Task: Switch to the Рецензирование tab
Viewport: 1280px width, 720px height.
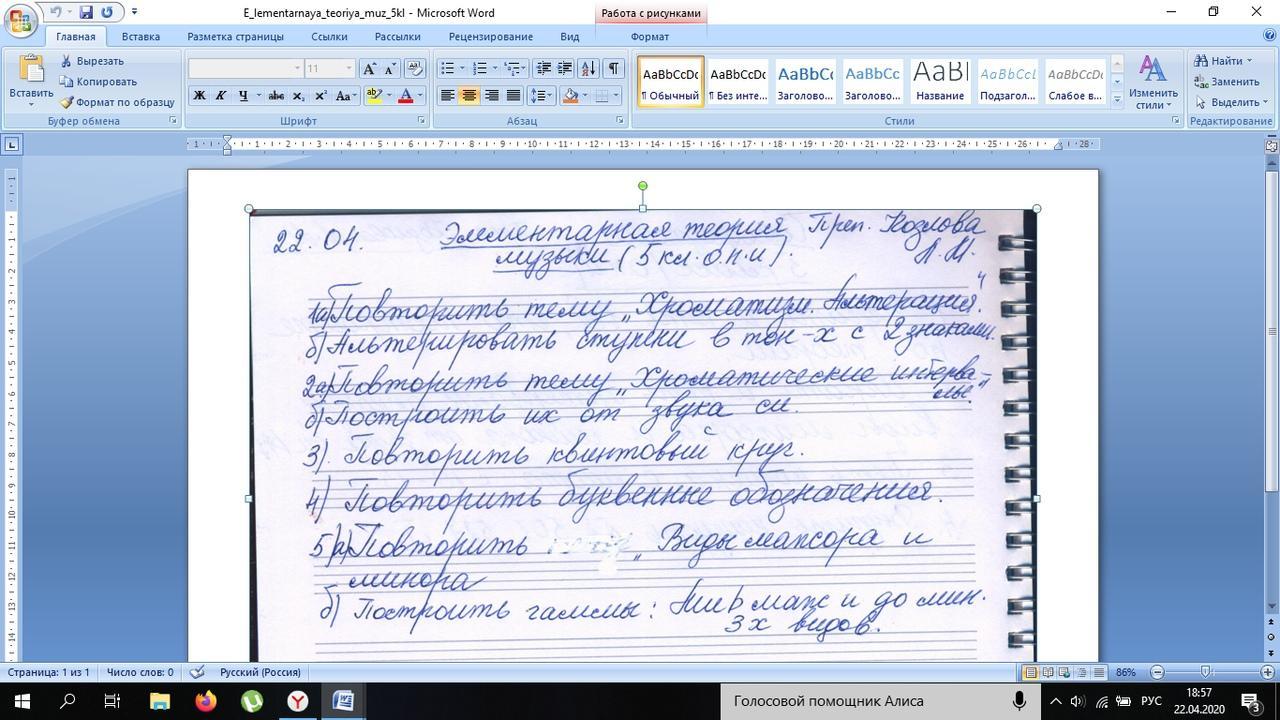Action: pos(490,36)
